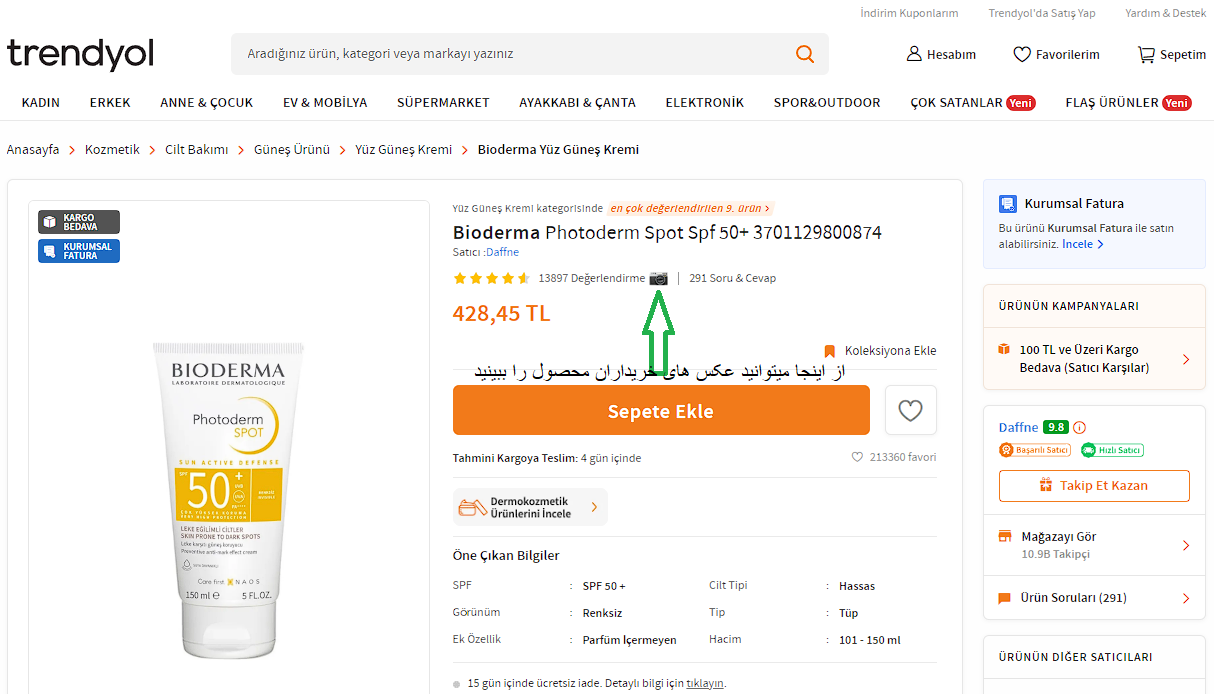This screenshot has height=694, width=1214.
Task: Click the Kozmetik breadcrumb link
Action: [112, 149]
